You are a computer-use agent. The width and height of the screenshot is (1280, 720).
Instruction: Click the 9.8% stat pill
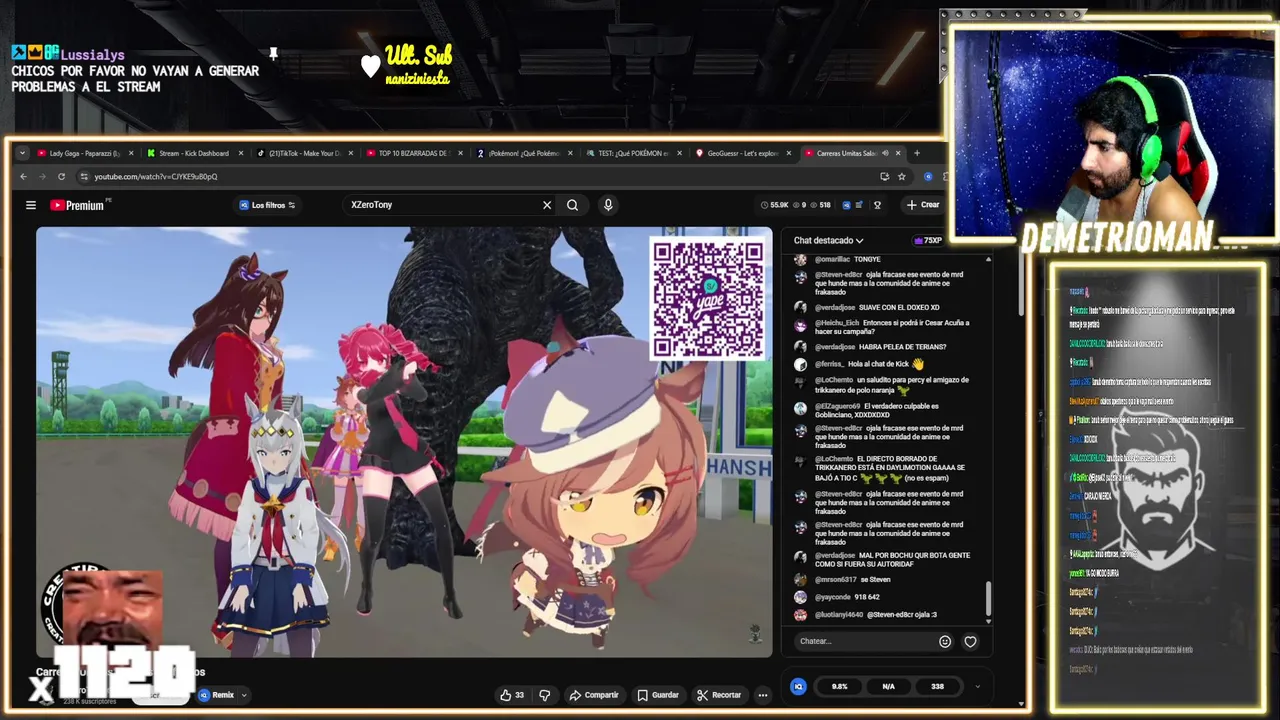[x=839, y=686]
